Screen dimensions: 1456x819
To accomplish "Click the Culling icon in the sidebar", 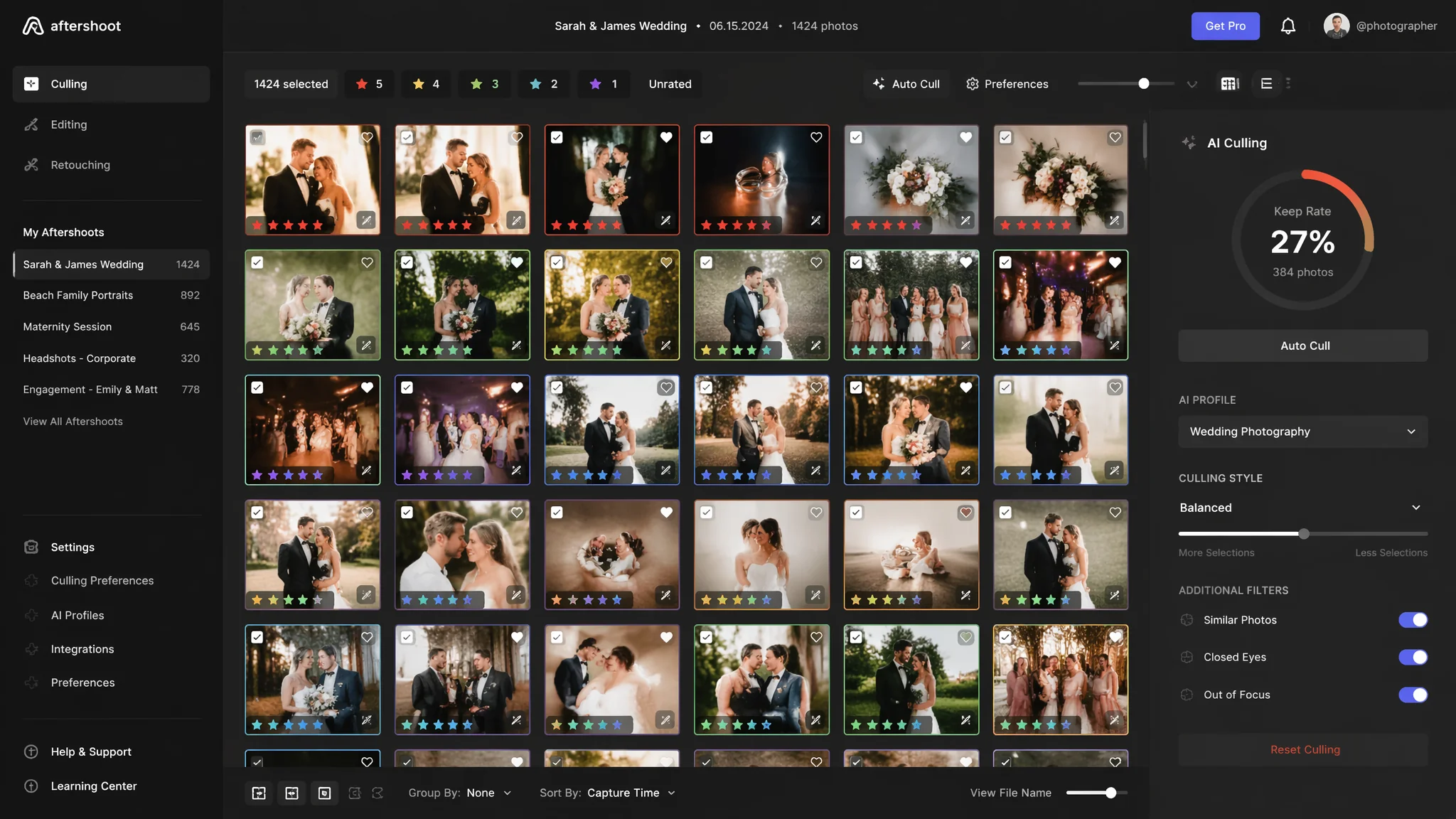I will (x=31, y=84).
